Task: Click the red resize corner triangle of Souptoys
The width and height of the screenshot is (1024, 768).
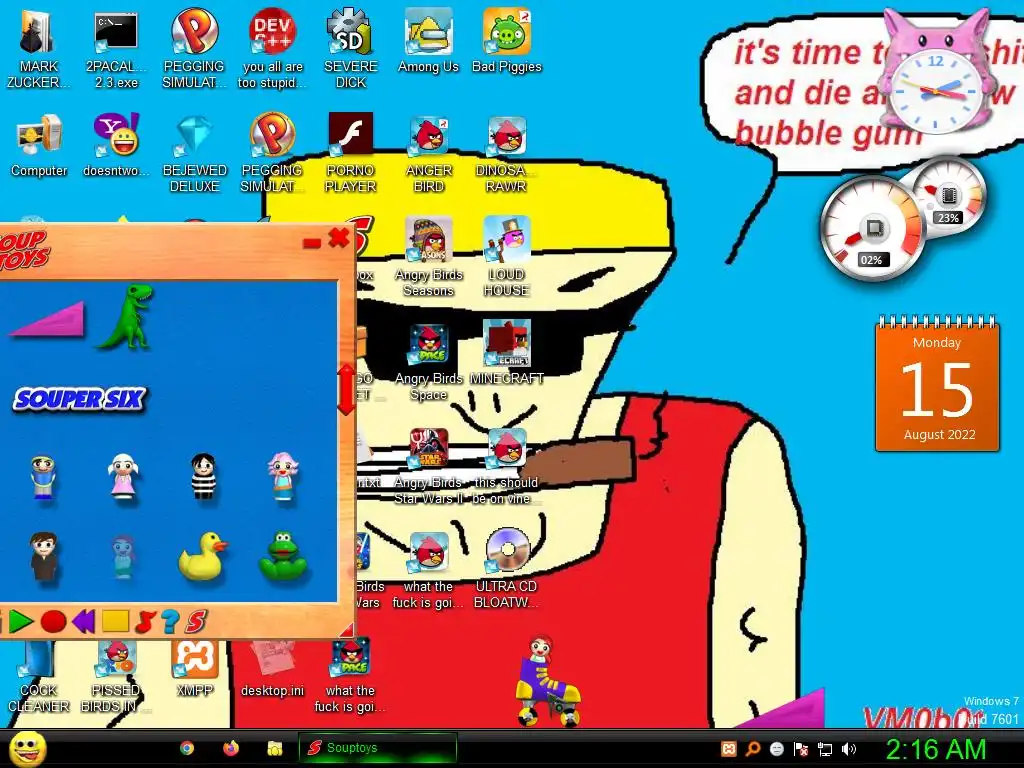Action: click(347, 630)
